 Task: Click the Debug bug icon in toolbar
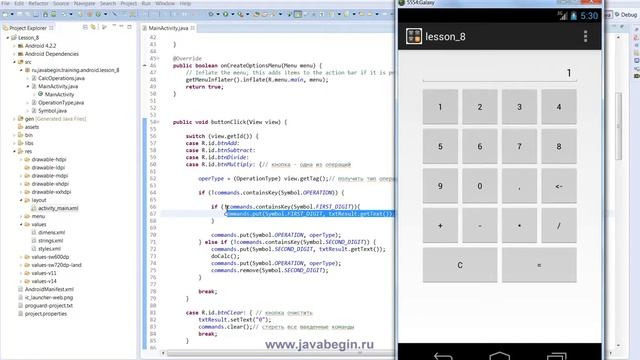point(211,14)
